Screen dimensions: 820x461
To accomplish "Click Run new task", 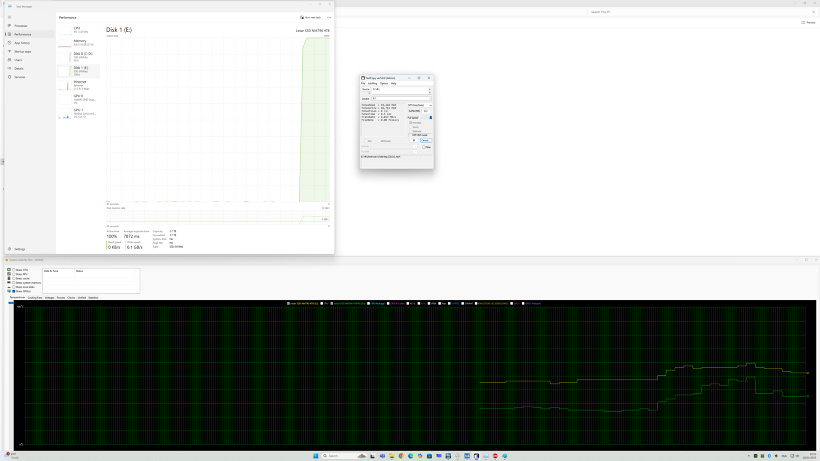I will click(311, 17).
